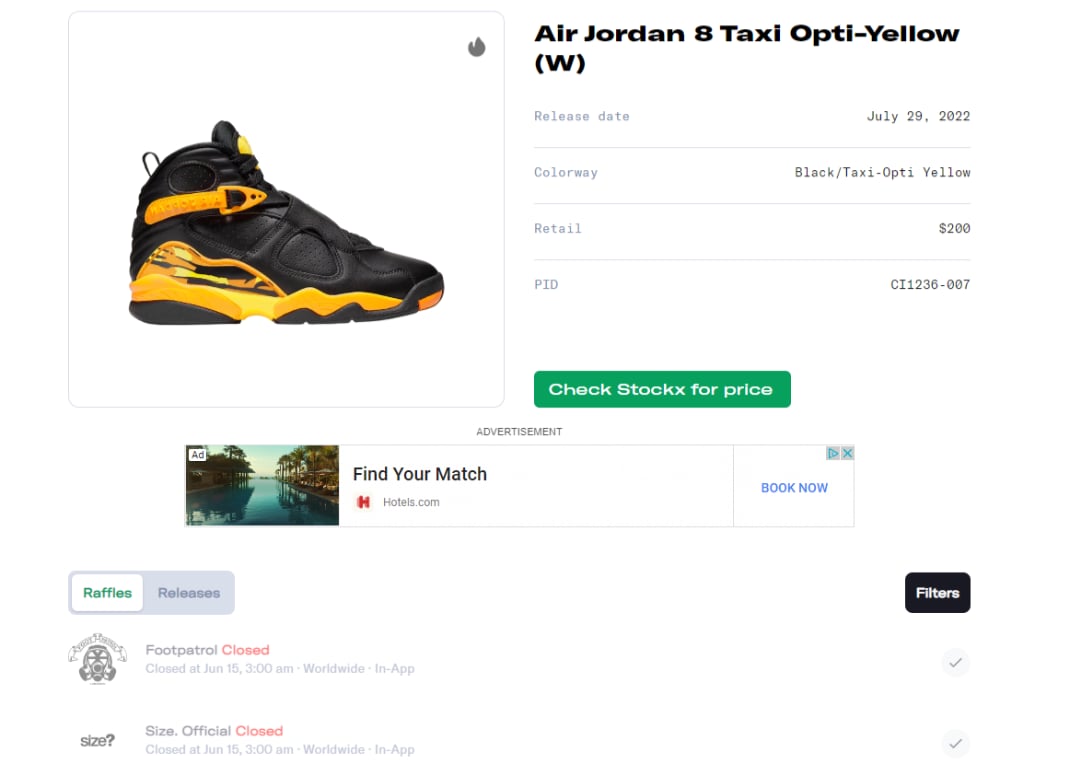Click the Air Jordan 8 shoe image
This screenshot has width=1070, height=760.
(x=286, y=222)
